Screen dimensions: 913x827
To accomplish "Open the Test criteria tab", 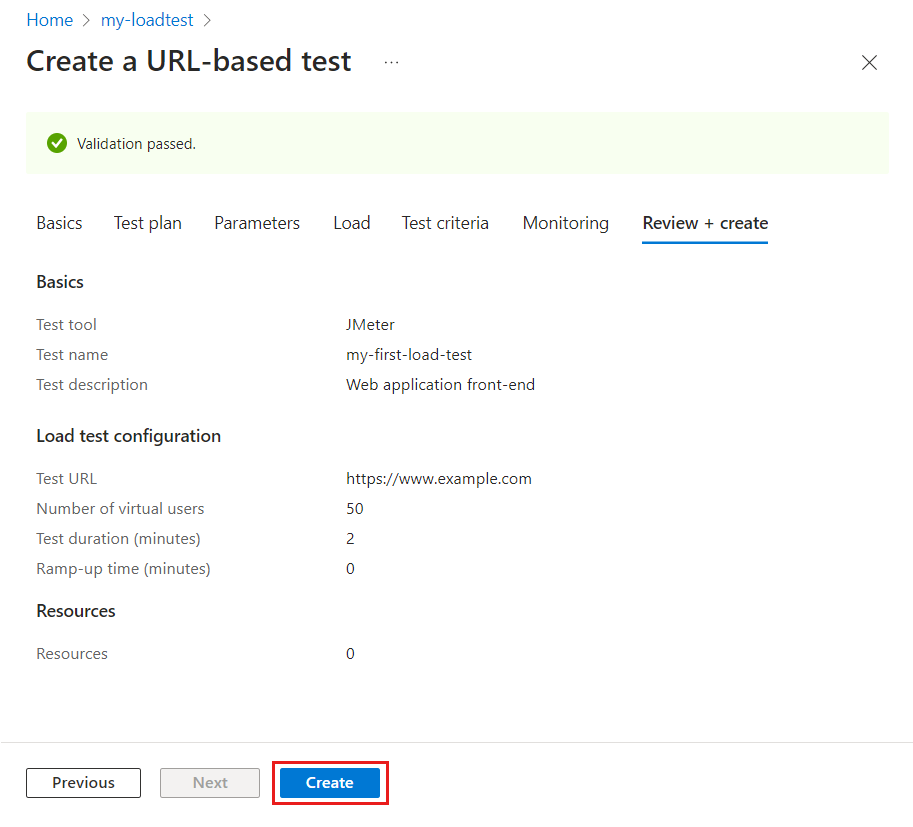I will click(x=445, y=223).
